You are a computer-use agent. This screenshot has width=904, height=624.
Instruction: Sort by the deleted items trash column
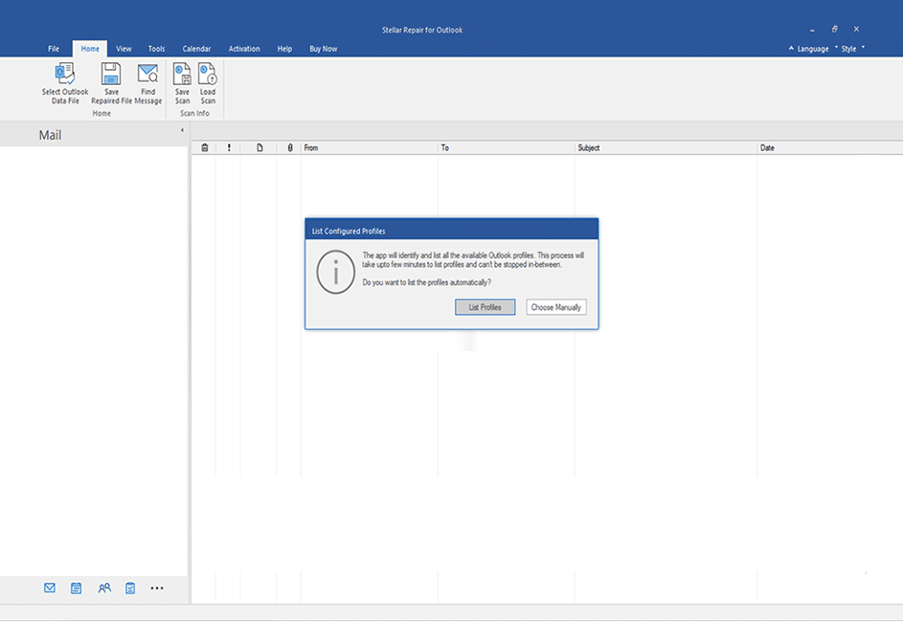205,148
